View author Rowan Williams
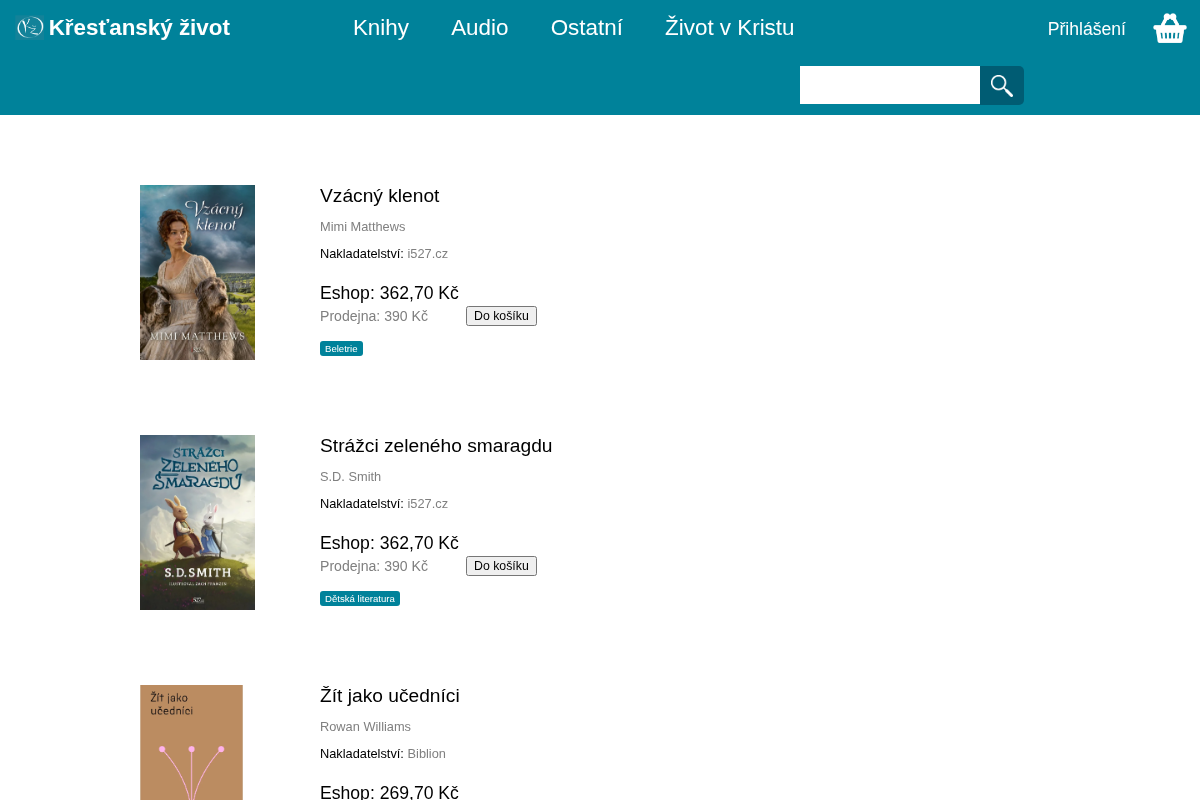This screenshot has height=800, width=1200. pos(366,727)
